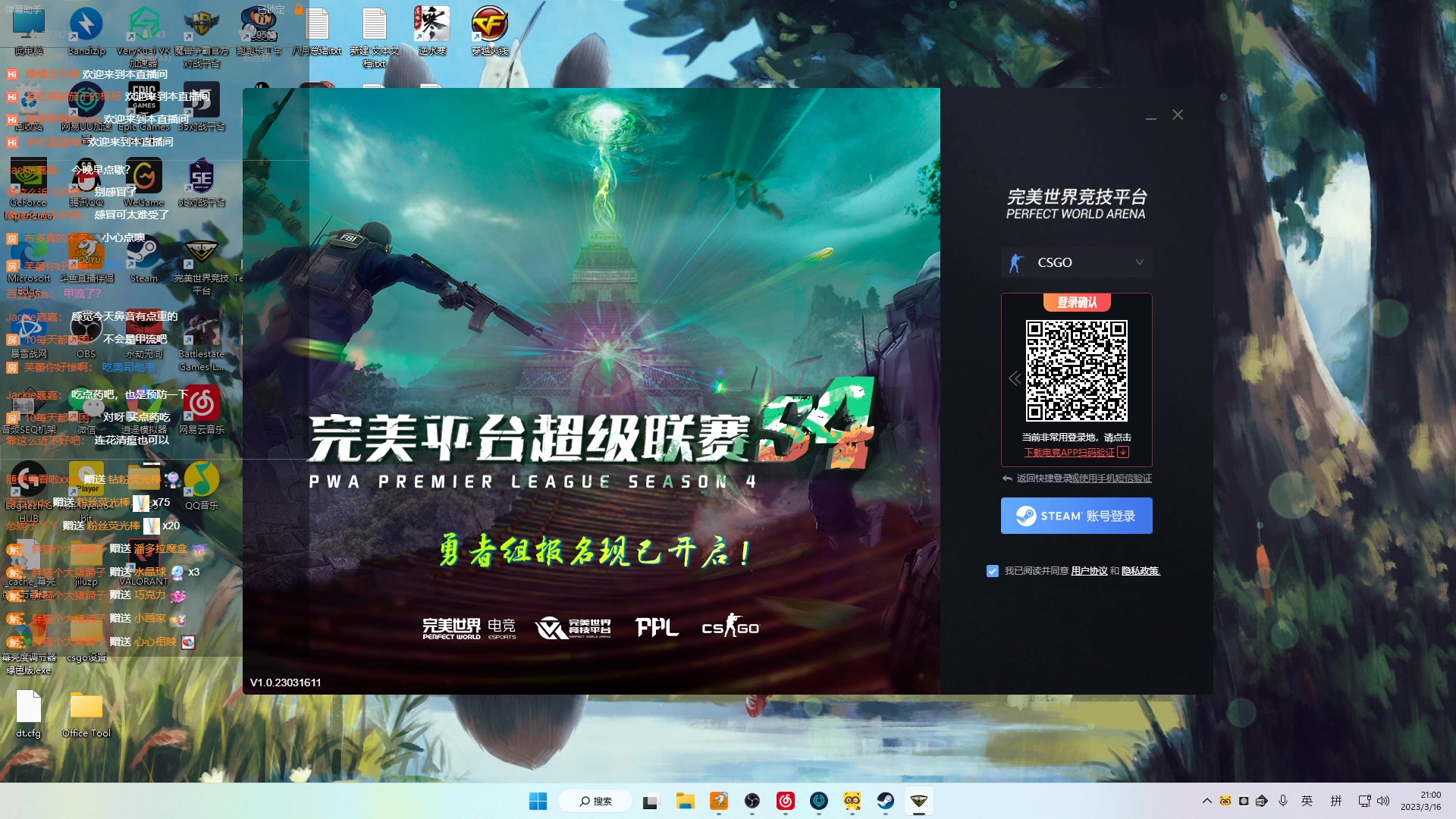This screenshot has width=1456, height=819.
Task: Select 逆水寒 desktop icon
Action: tap(432, 32)
